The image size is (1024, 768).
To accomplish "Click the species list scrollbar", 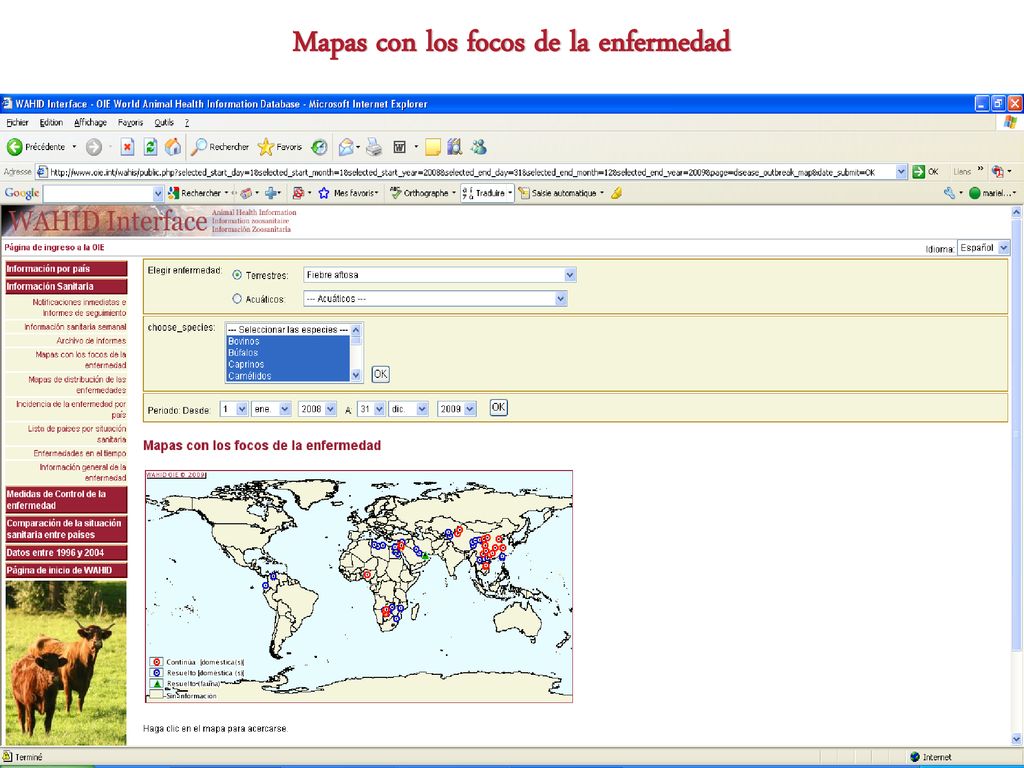I will click(x=356, y=353).
